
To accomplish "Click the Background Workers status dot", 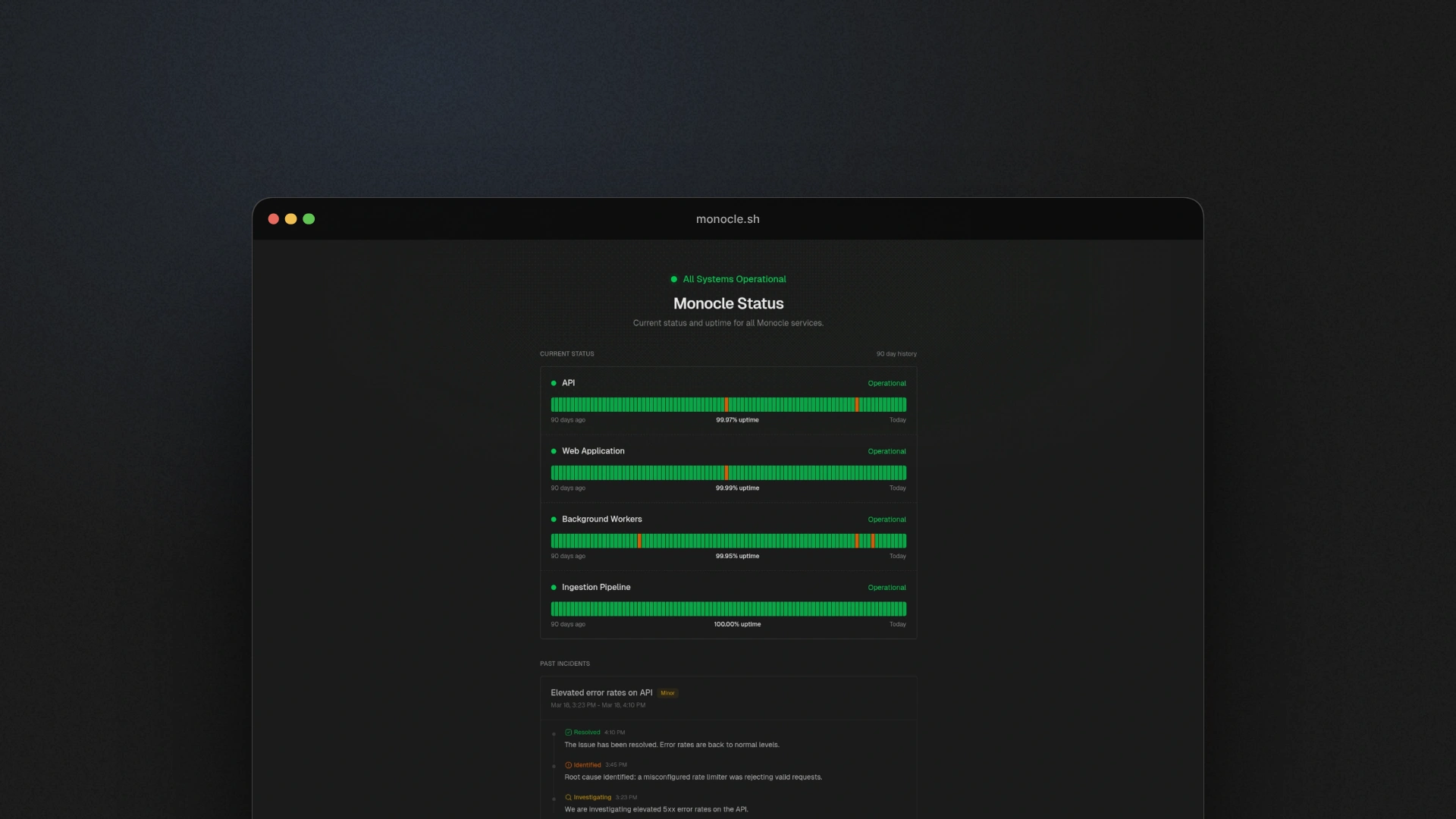I will tap(554, 519).
